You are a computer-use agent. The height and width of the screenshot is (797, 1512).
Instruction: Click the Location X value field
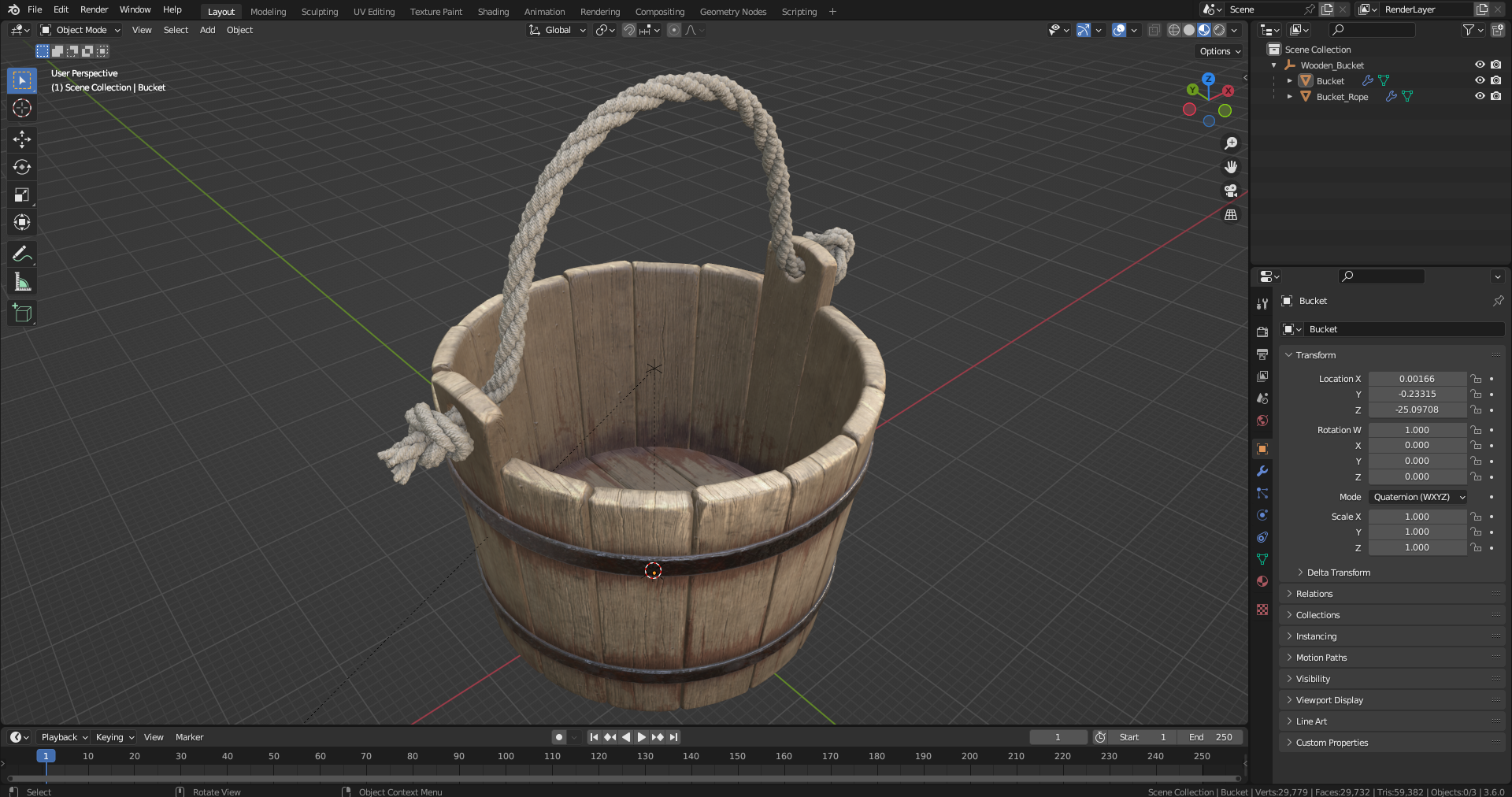[x=1416, y=379]
